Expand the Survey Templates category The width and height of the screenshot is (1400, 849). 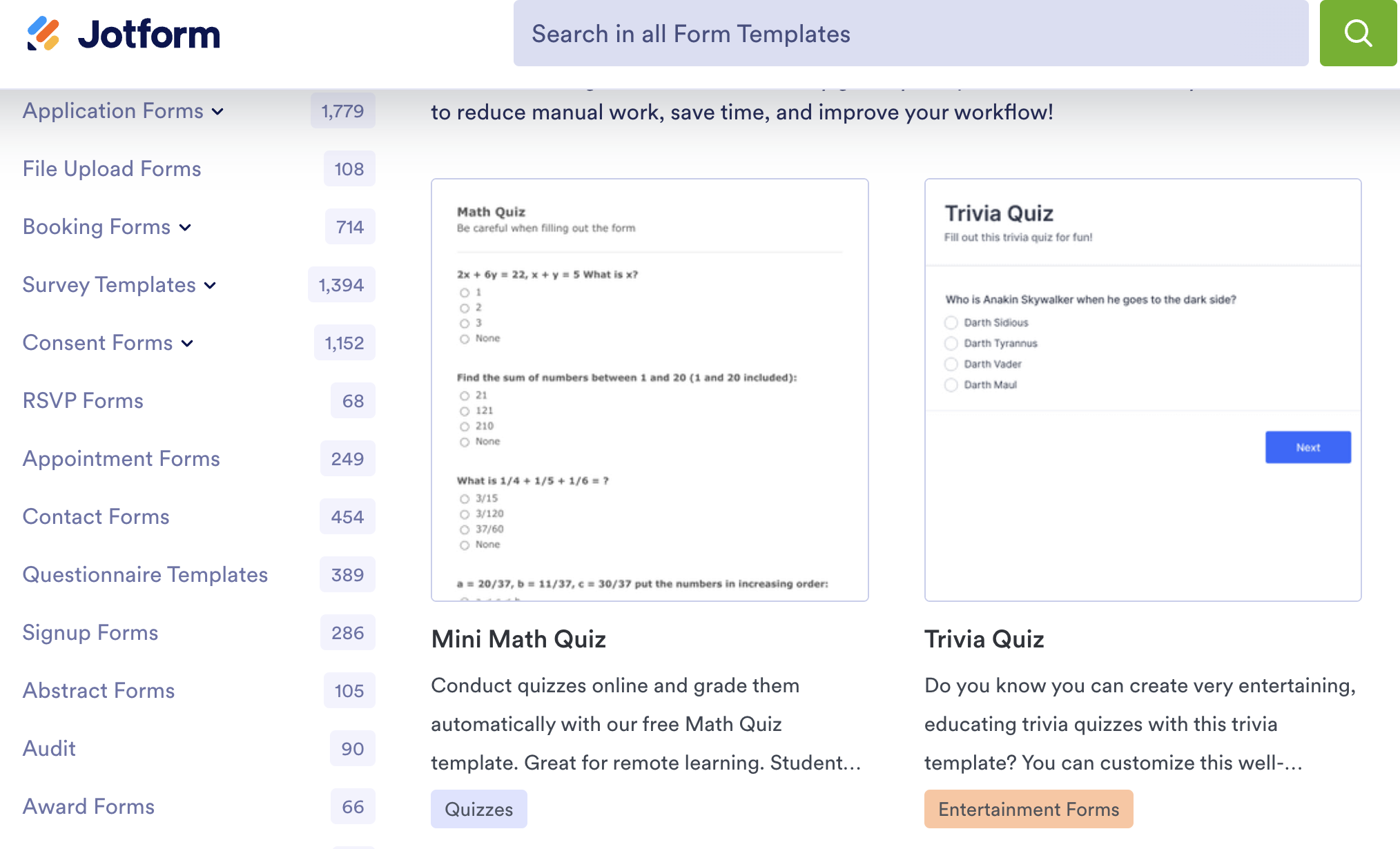tap(210, 285)
